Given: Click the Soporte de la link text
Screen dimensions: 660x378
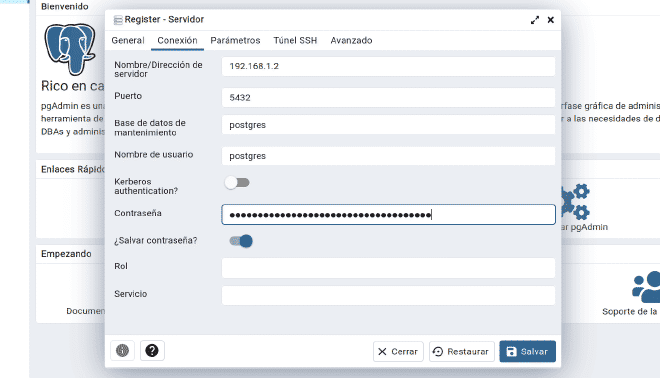Looking at the screenshot, I should 630,311.
